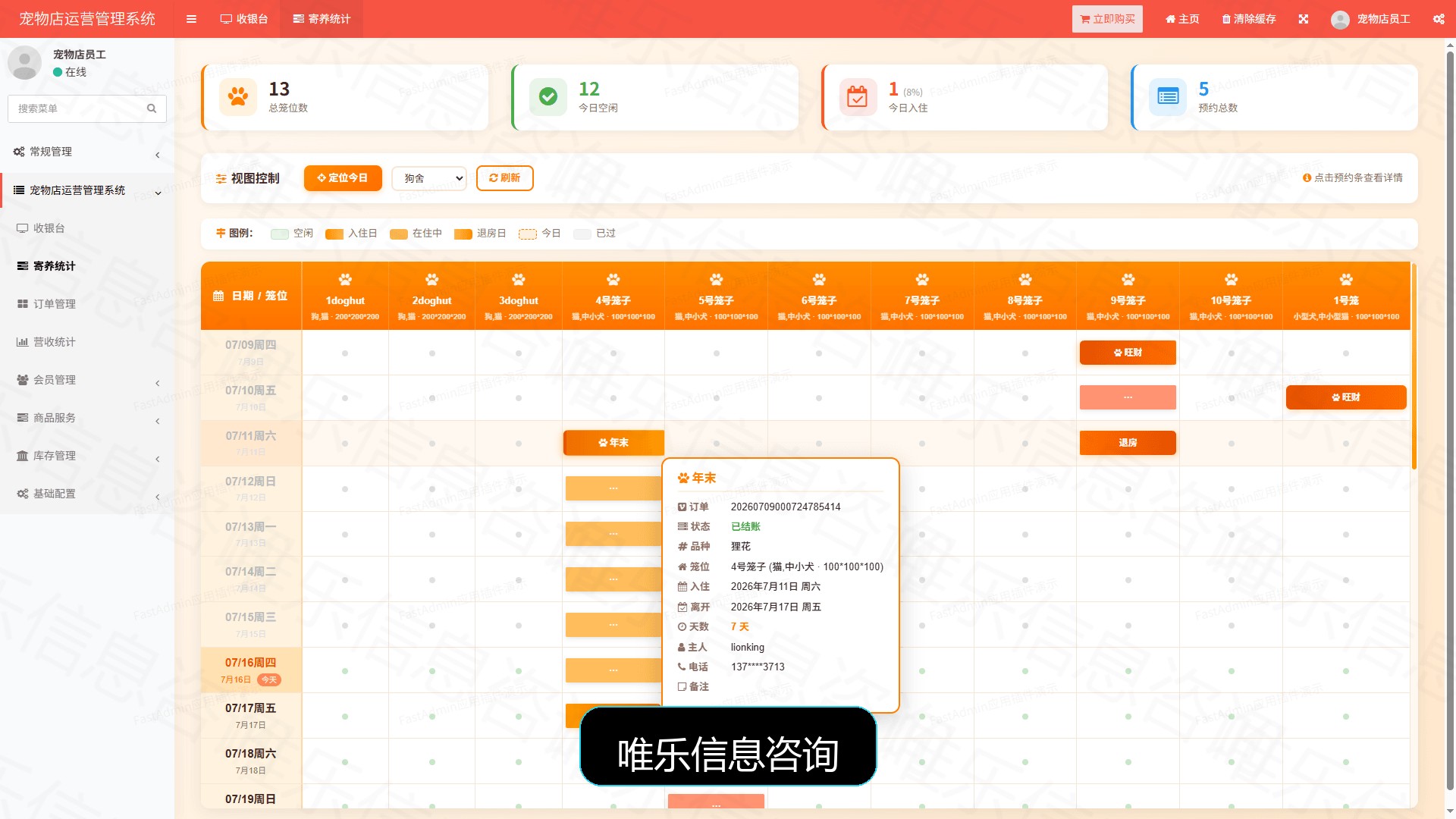Image resolution: width=1456 pixels, height=819 pixels.
Task: Click the 空闲 legend color swatch
Action: point(279,234)
